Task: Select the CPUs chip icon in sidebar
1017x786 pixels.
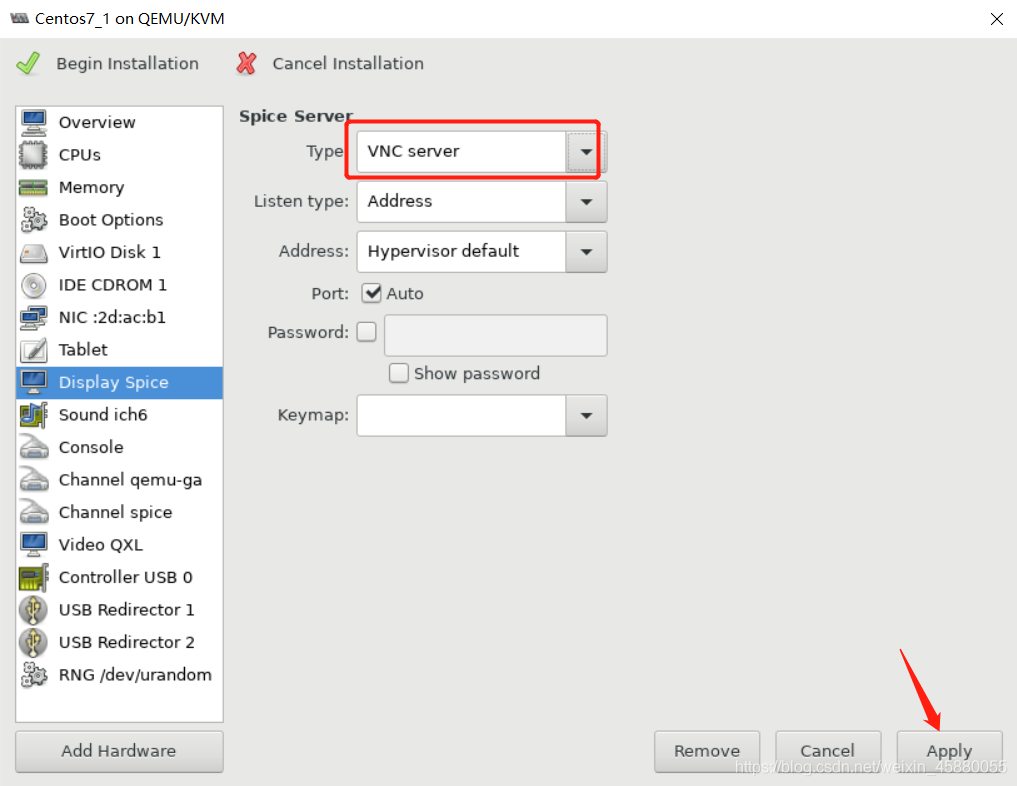Action: coord(33,155)
